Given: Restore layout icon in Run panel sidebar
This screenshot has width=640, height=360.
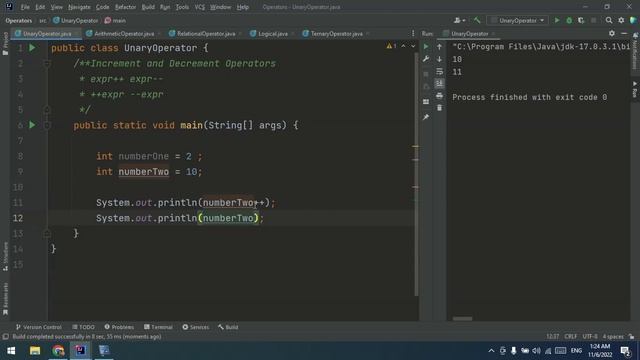Looking at the screenshot, I should point(426,102).
